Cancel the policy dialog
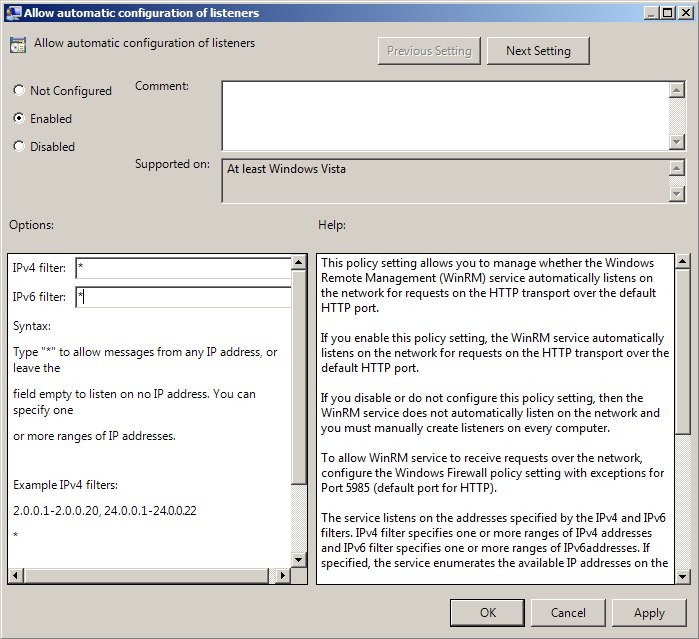The height and width of the screenshot is (639, 699). pyautogui.click(x=568, y=613)
